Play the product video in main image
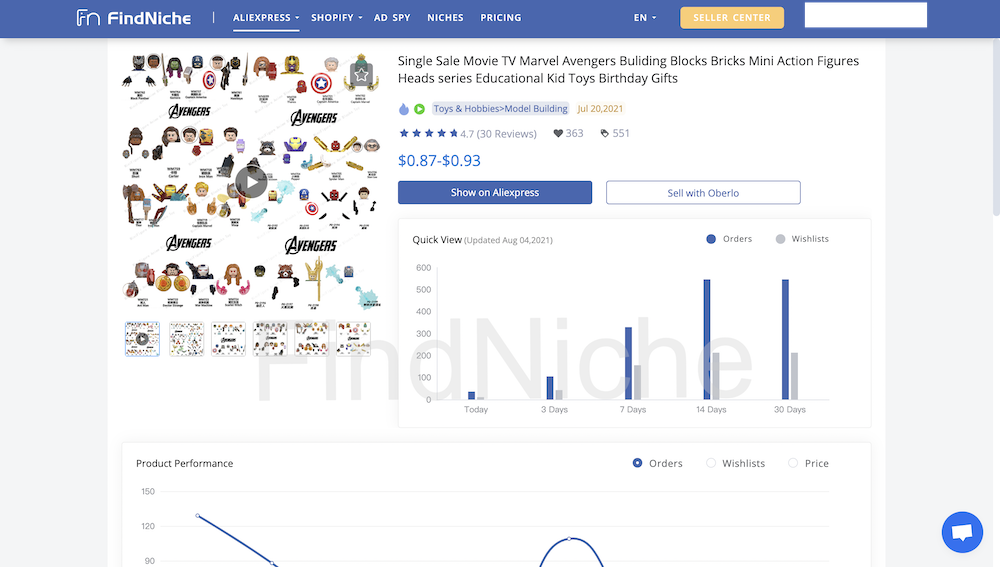 251,183
